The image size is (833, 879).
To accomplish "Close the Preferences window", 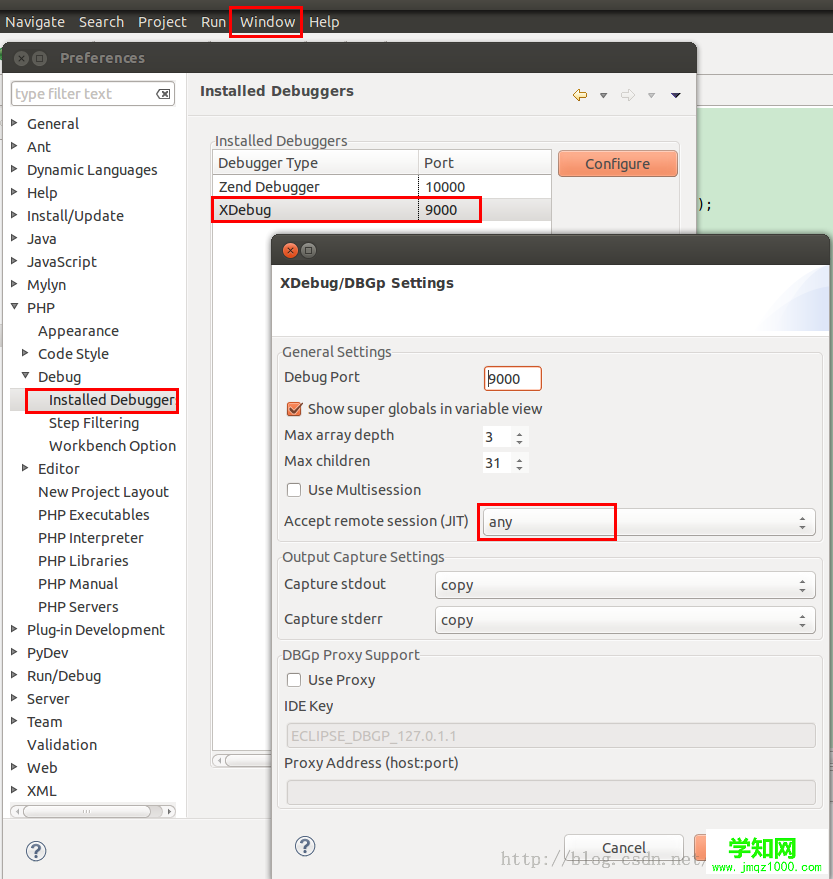I will click(x=21, y=58).
